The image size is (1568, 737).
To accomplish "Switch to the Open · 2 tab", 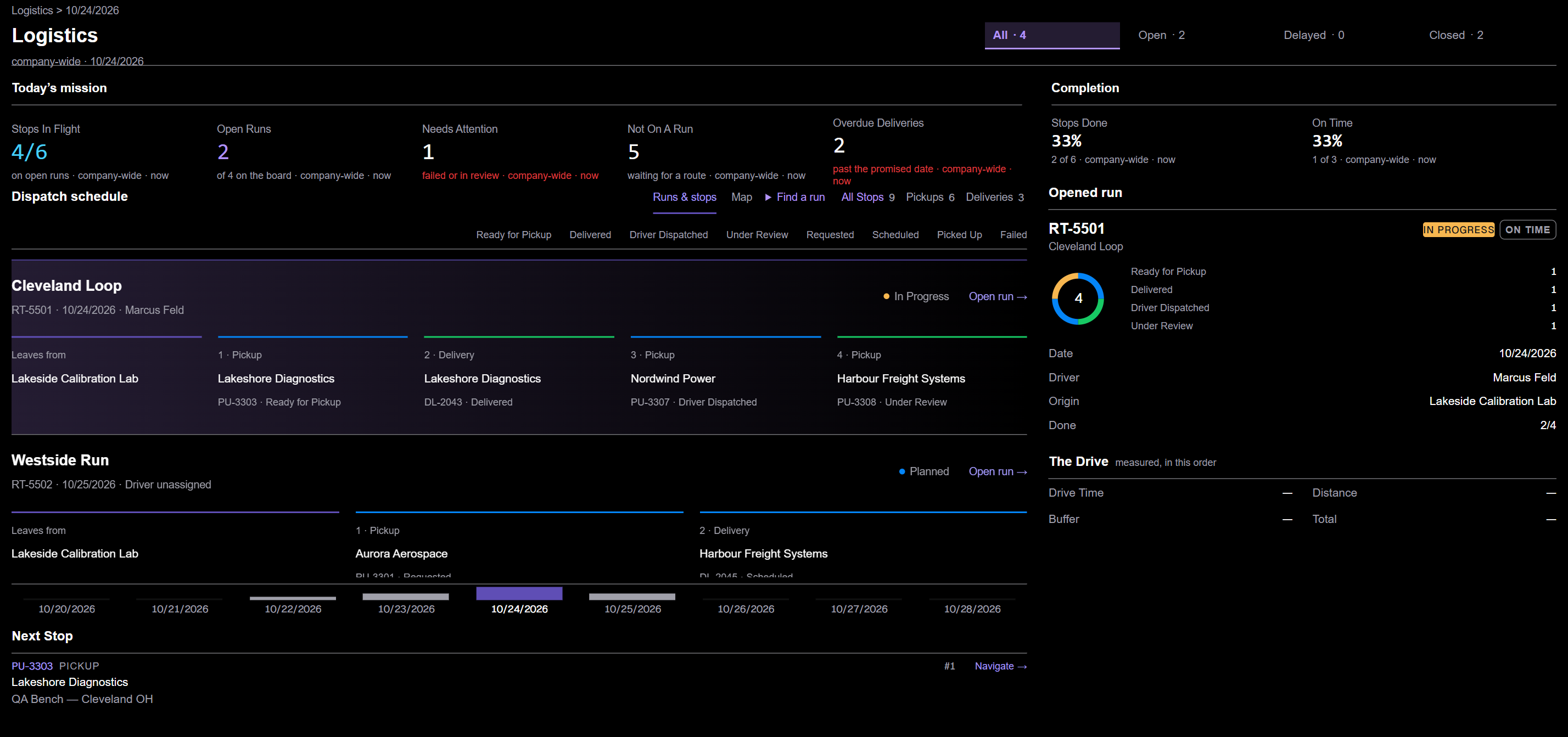I will (x=1197, y=35).
